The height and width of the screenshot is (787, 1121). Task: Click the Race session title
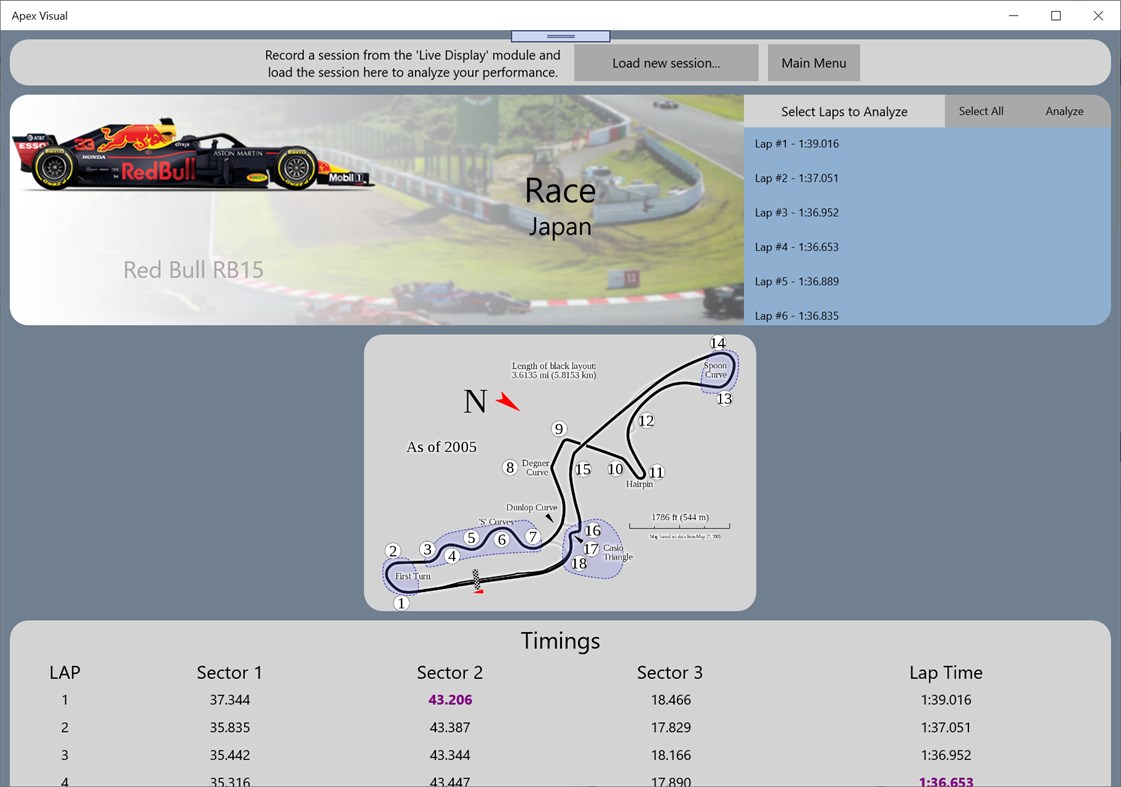pos(560,191)
